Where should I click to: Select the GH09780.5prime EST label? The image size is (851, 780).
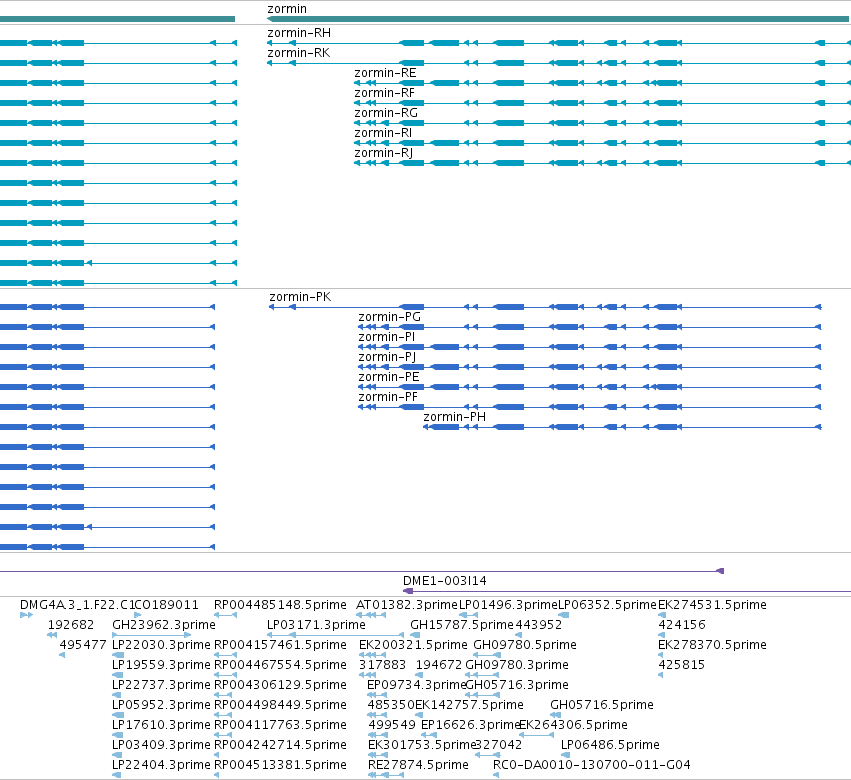[525, 645]
